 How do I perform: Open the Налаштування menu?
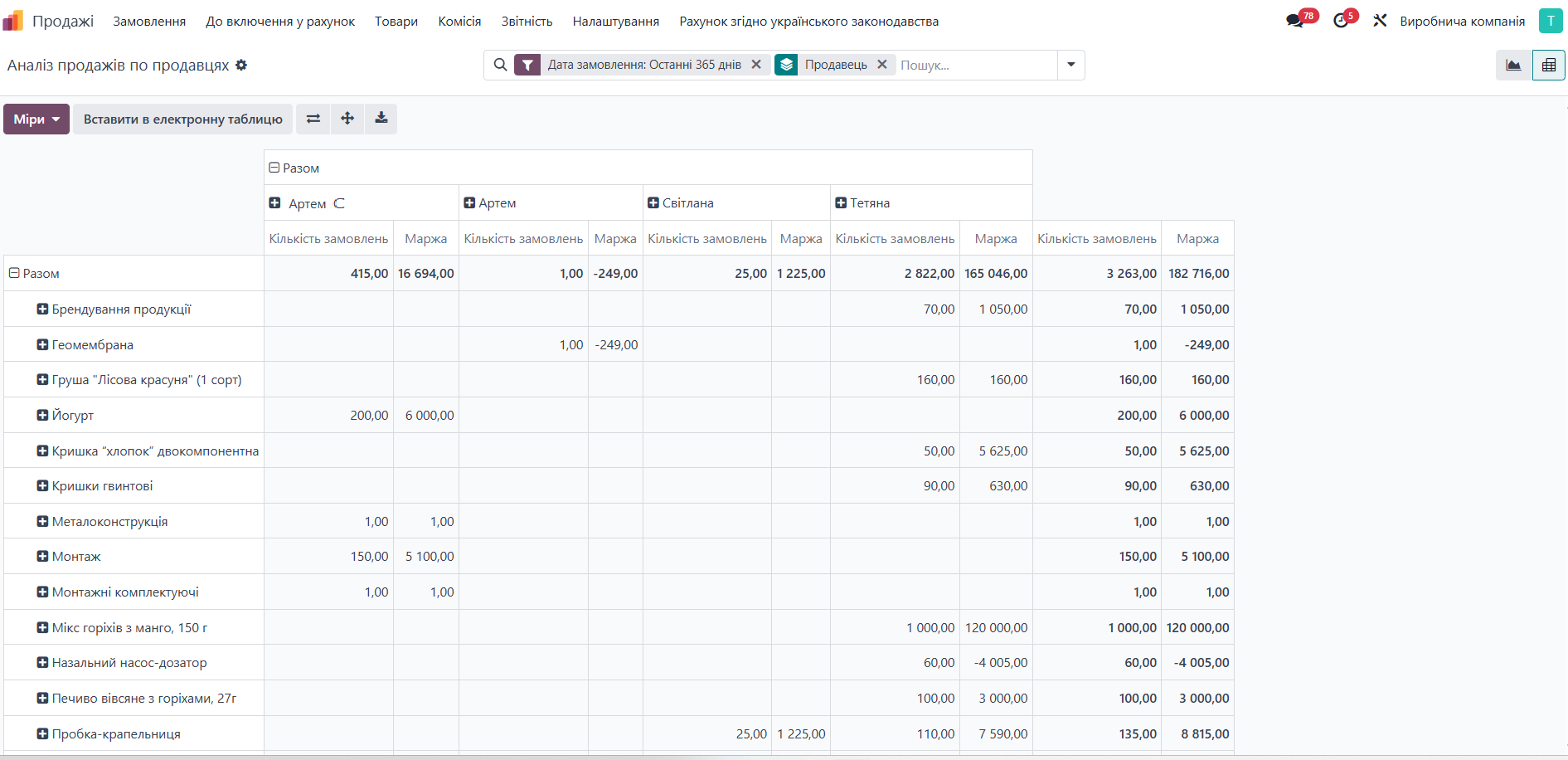coord(615,22)
